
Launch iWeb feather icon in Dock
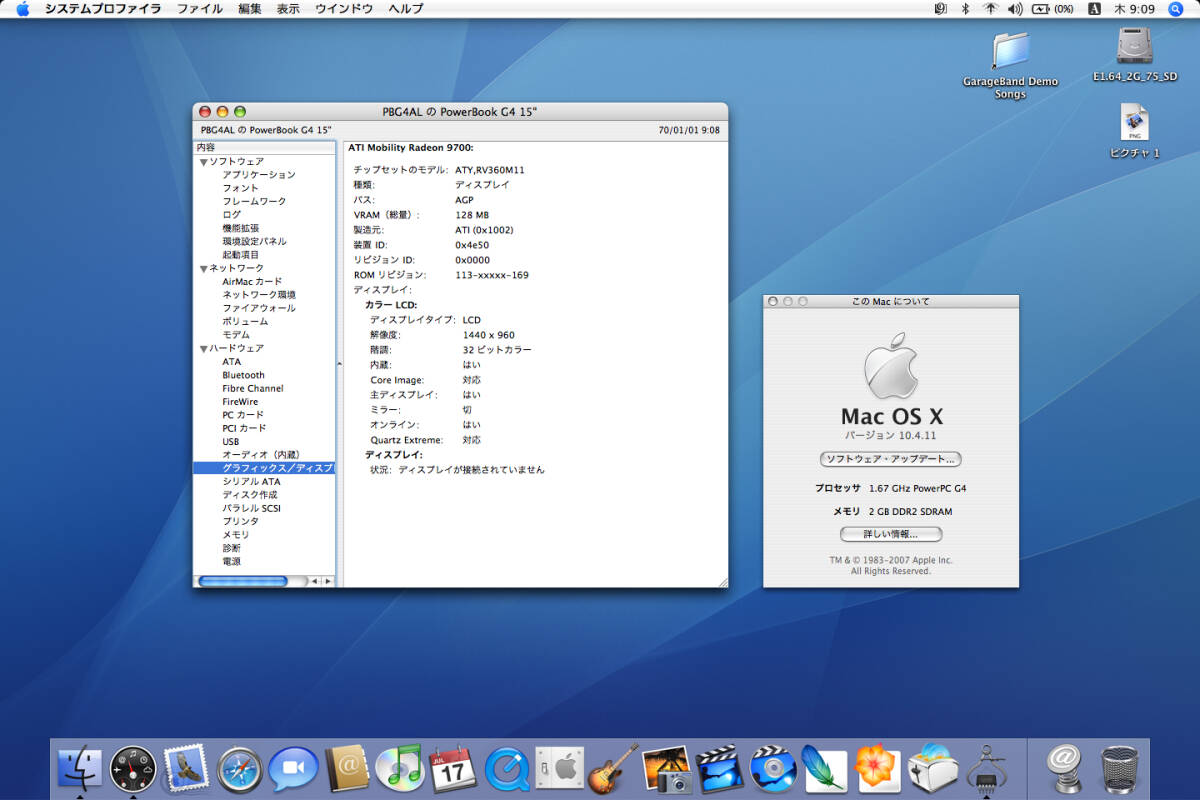click(825, 769)
